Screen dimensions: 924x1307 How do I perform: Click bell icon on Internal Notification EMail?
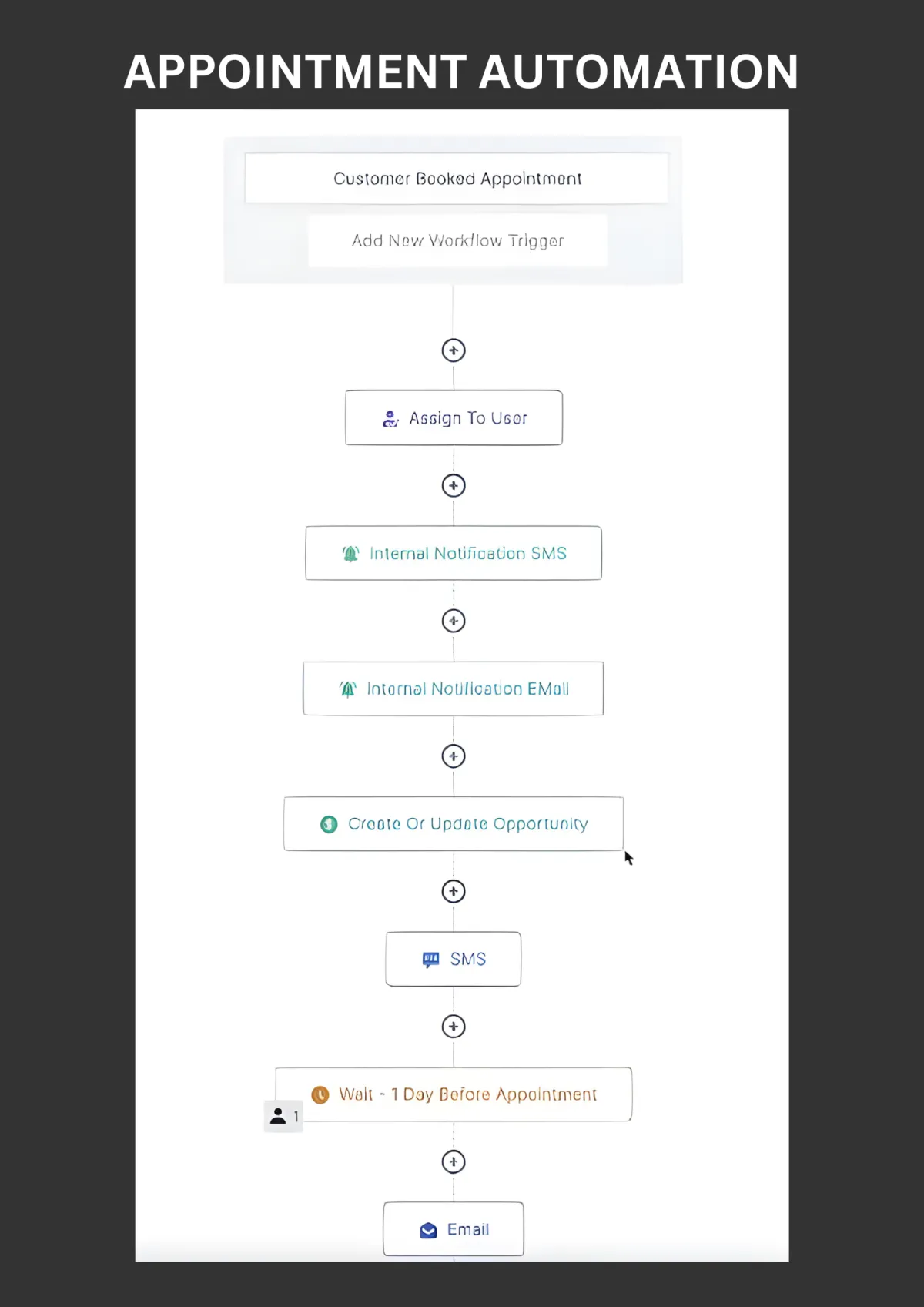348,689
